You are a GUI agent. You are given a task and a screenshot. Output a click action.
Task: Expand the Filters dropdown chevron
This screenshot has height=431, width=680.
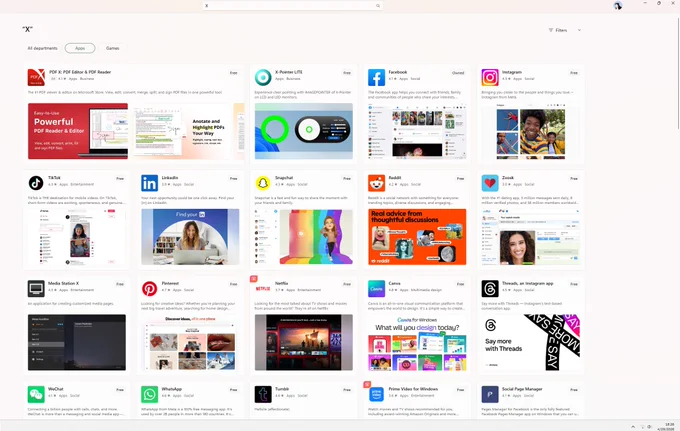click(579, 30)
